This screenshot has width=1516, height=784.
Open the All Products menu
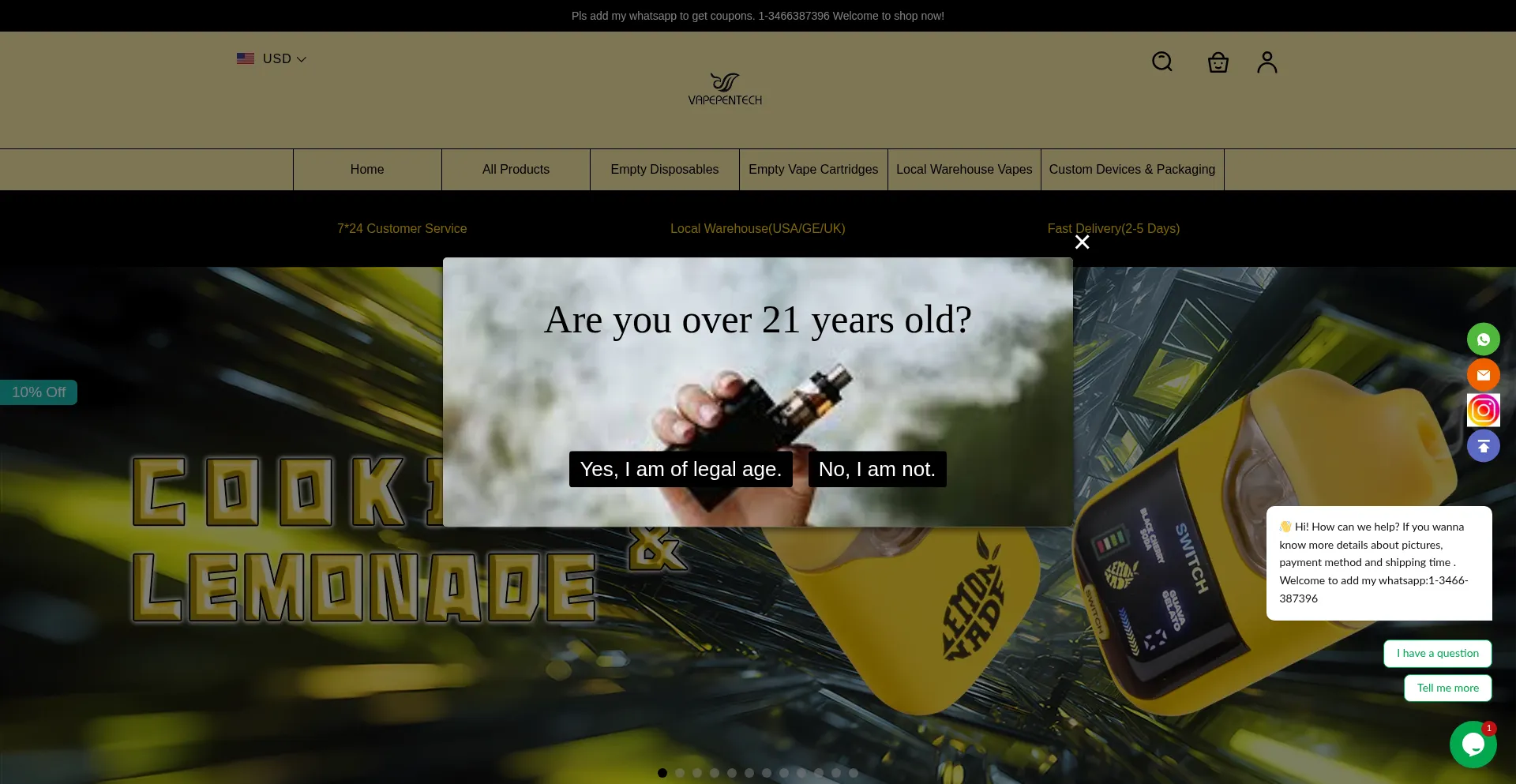click(516, 170)
